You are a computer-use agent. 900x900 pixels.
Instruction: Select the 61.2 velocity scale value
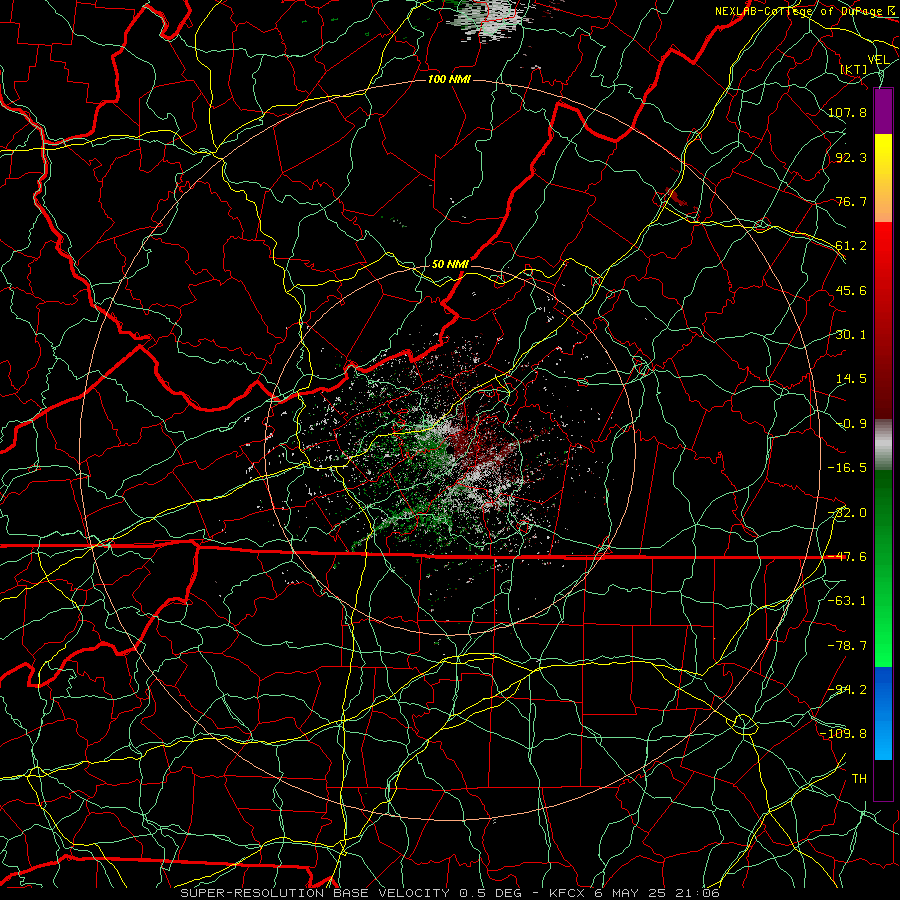coord(851,246)
